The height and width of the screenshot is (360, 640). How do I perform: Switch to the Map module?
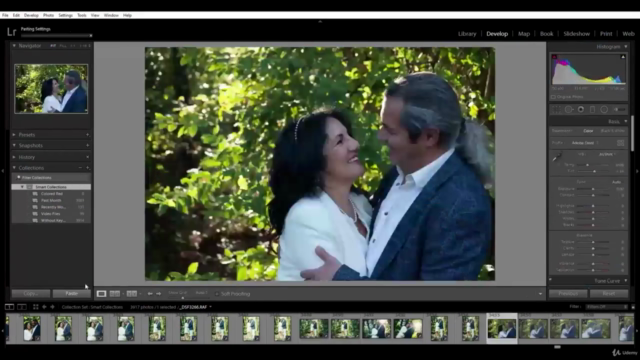coord(524,34)
